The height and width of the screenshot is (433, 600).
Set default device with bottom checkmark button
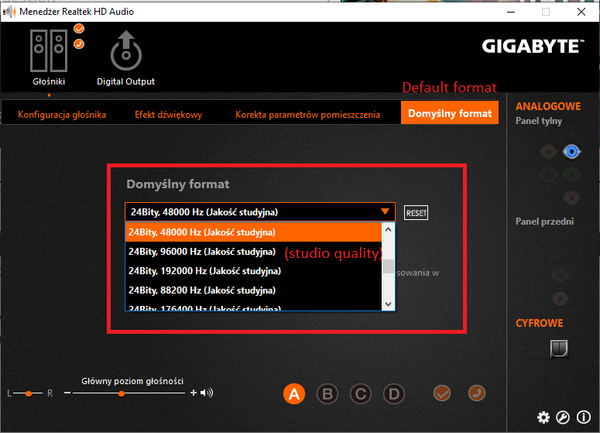(442, 394)
